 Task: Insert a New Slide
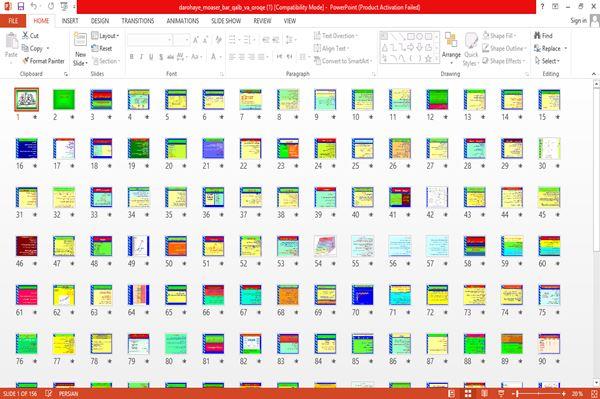[x=80, y=50]
